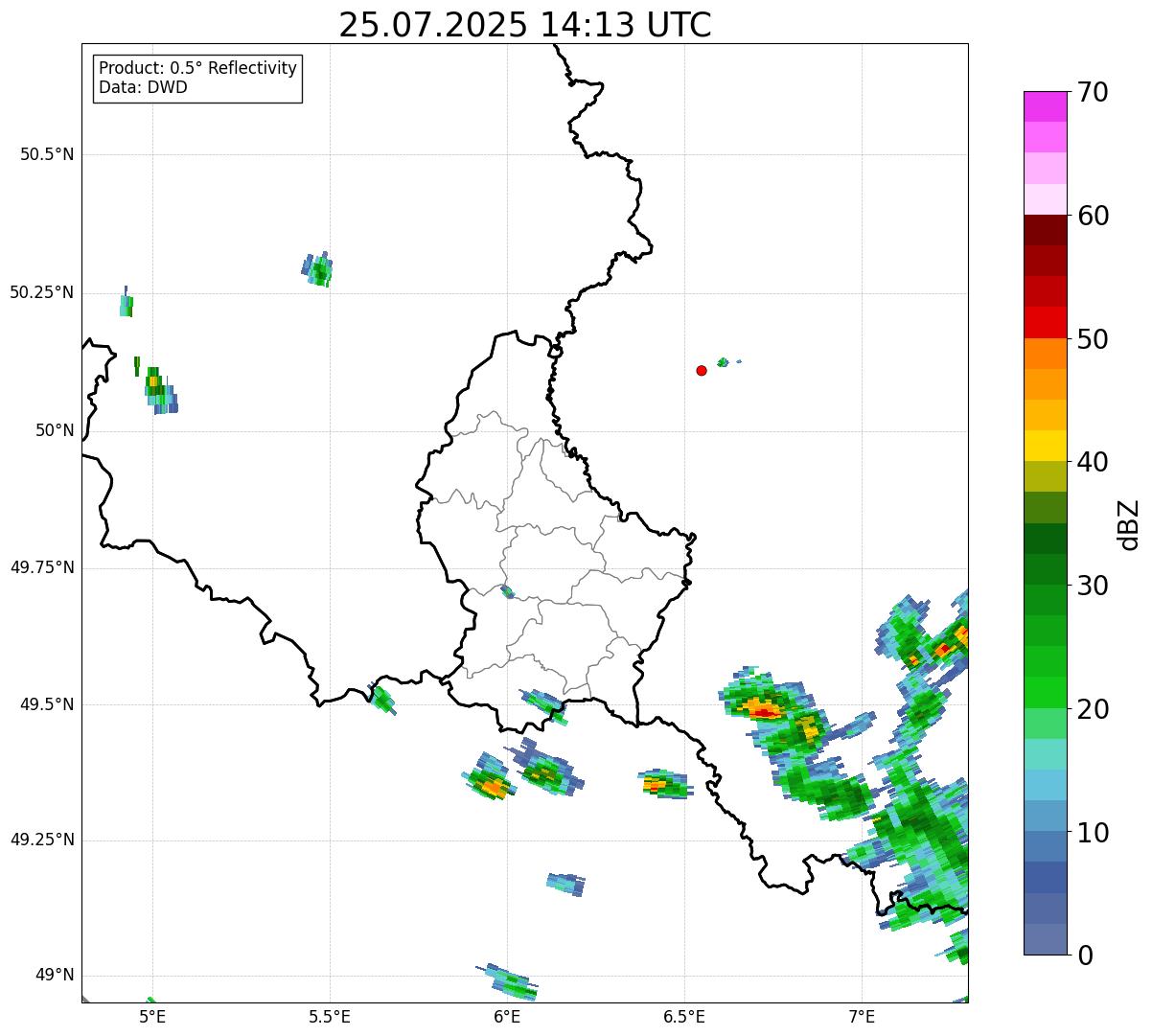This screenshot has width=1152, height=1036.
Task: Click the 49.25°N latitude label
Action: (41, 840)
